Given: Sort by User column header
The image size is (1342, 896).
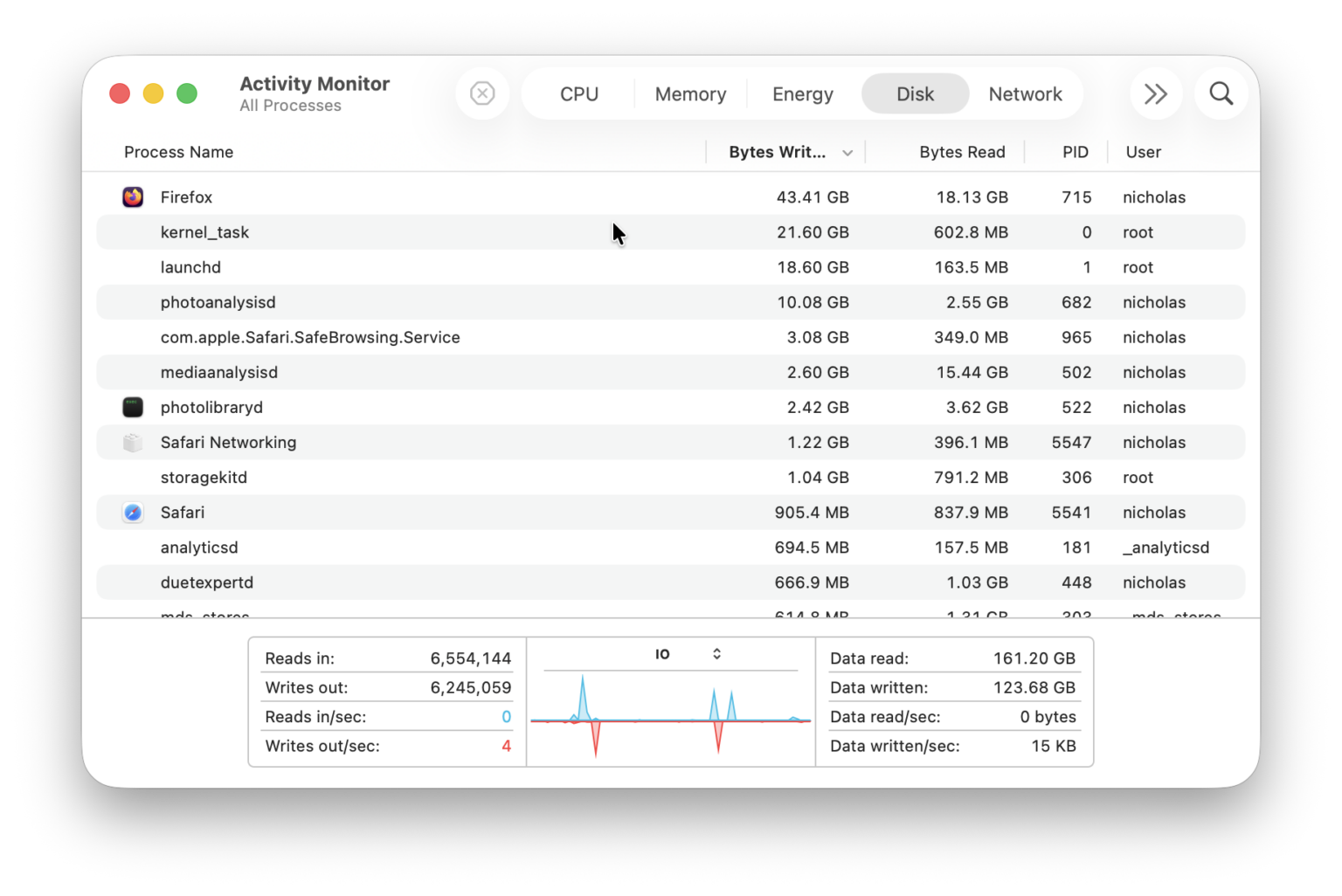Looking at the screenshot, I should [x=1143, y=152].
